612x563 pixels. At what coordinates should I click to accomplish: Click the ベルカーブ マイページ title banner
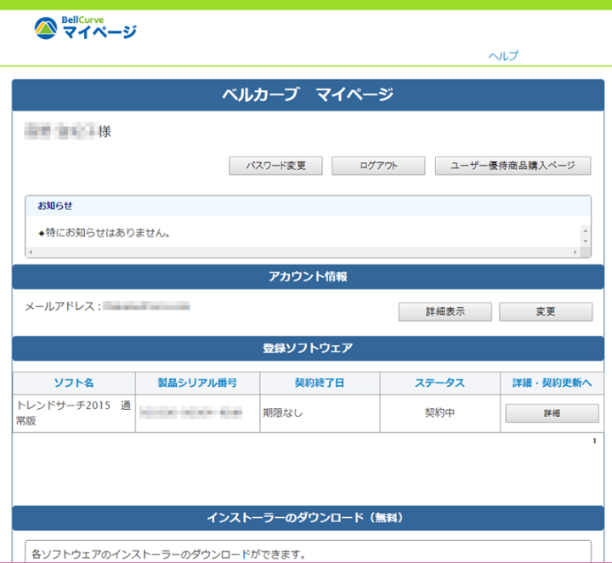pos(308,95)
